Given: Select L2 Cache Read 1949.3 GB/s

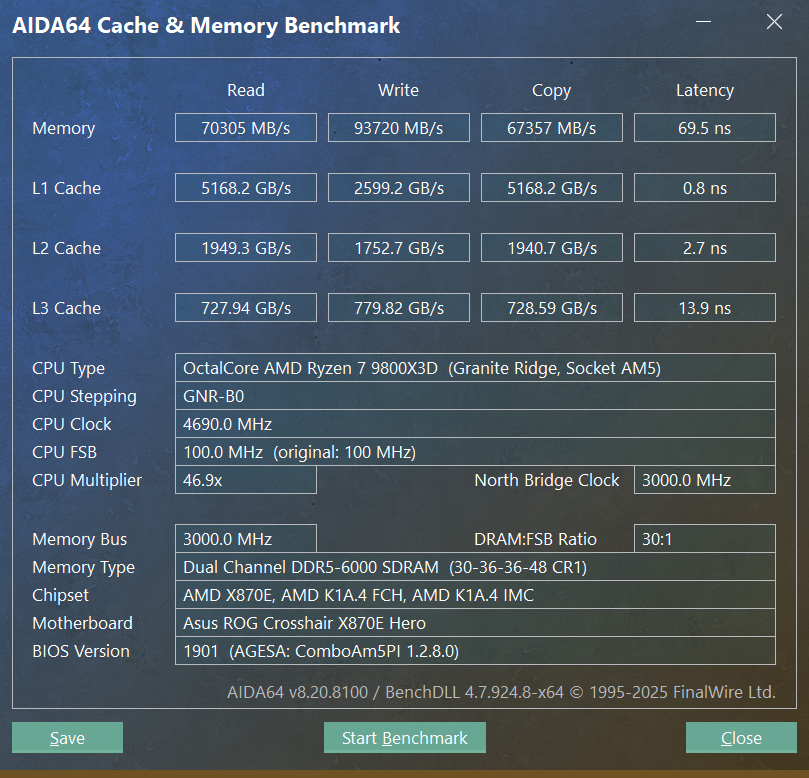Looking at the screenshot, I should (246, 248).
